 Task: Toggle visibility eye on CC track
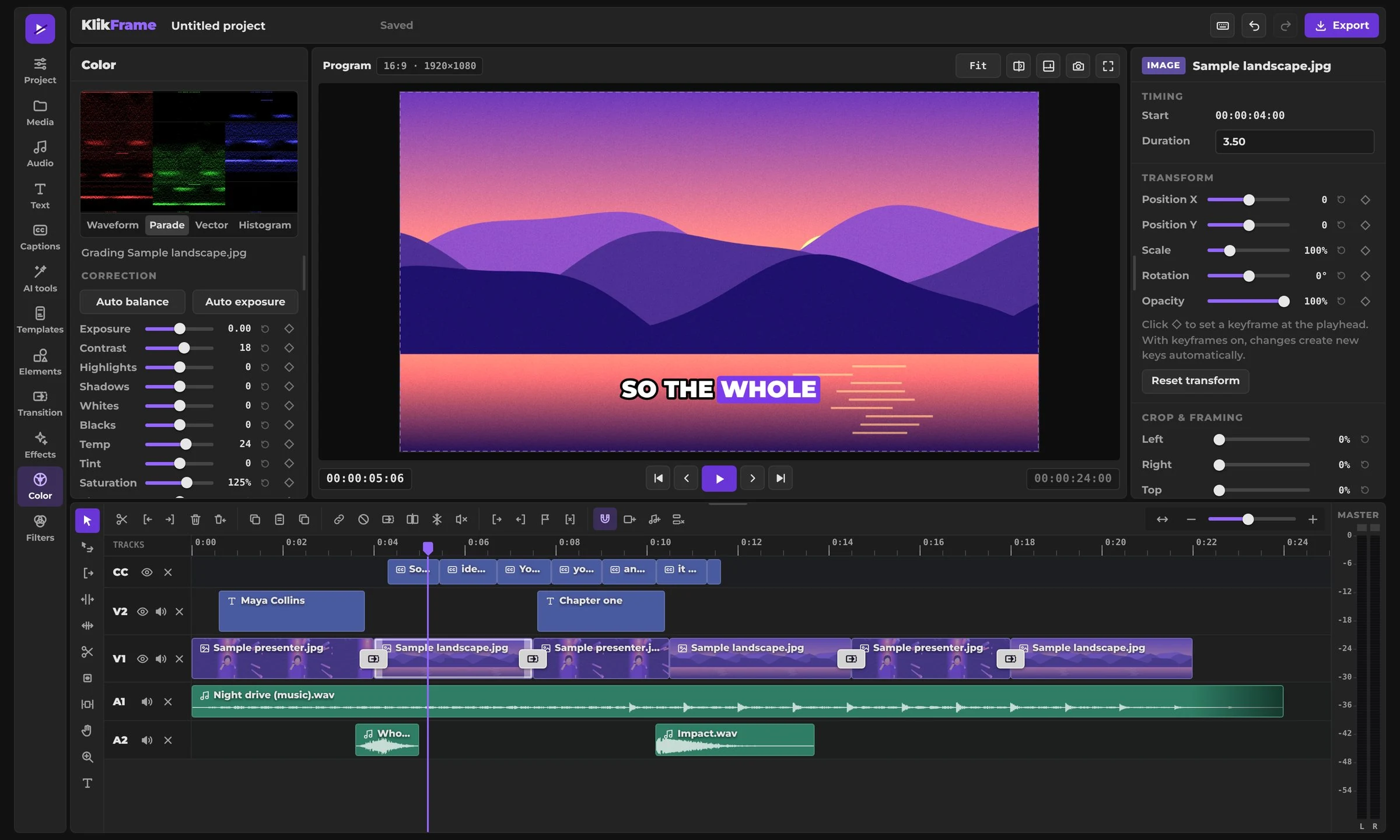147,572
